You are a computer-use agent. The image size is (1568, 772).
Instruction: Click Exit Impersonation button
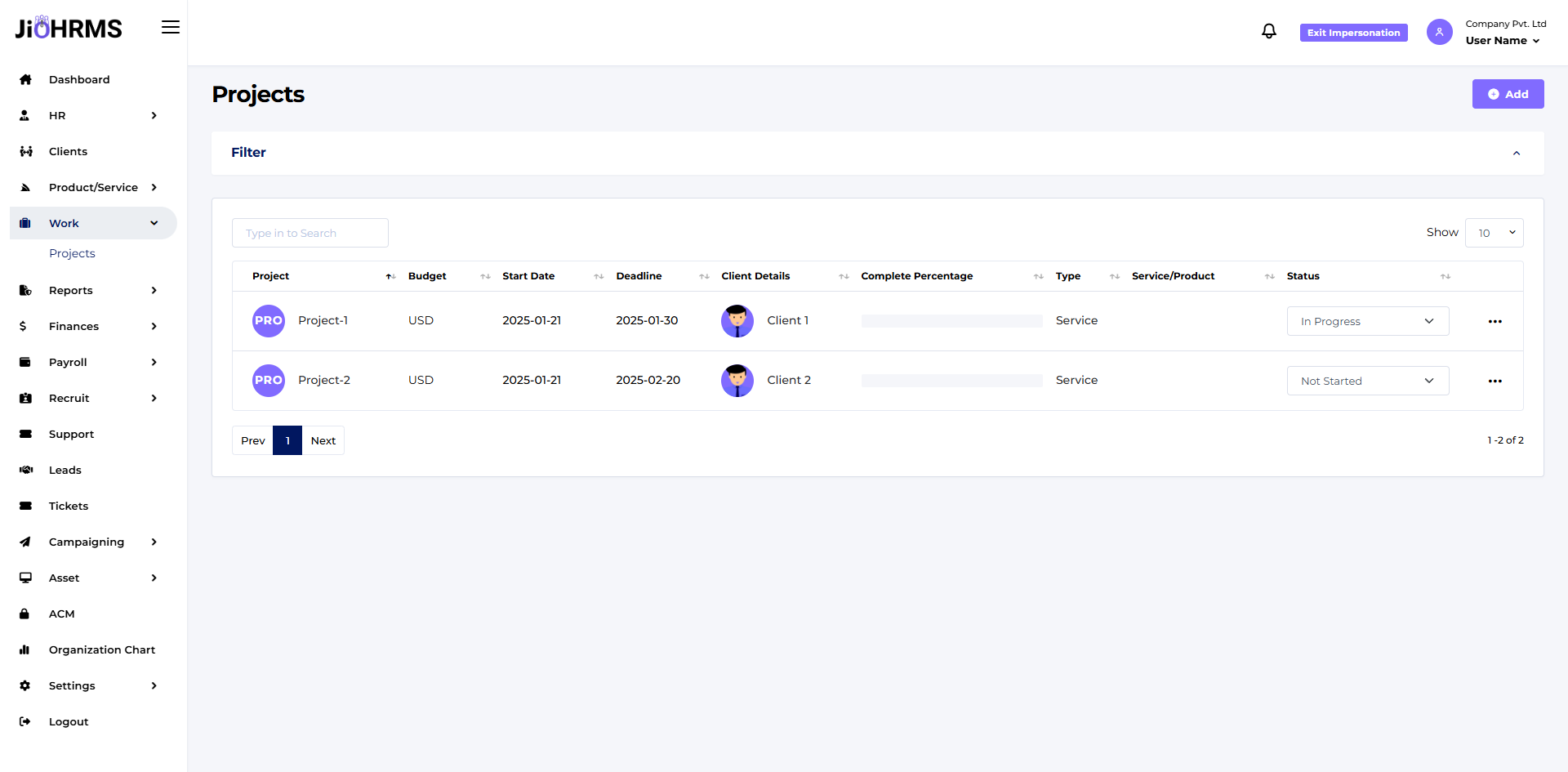(1353, 33)
